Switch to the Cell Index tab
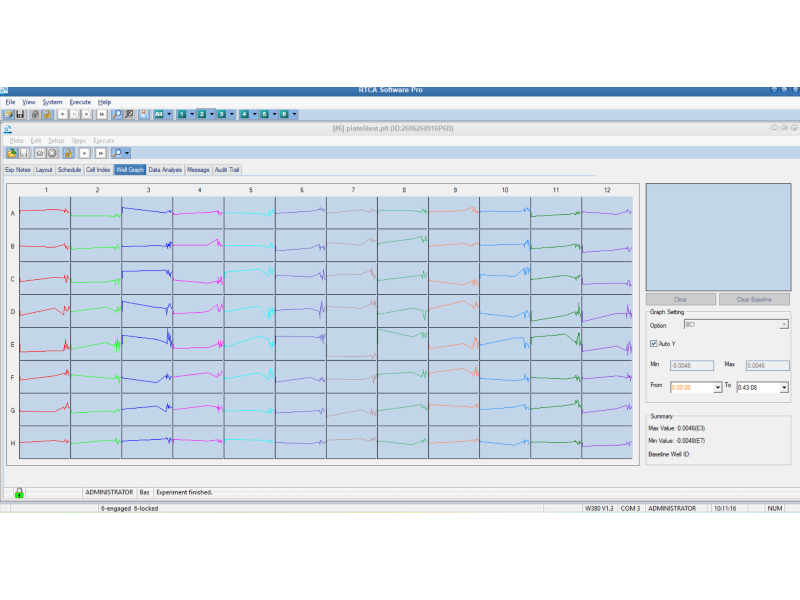The image size is (800, 600). click(x=98, y=170)
